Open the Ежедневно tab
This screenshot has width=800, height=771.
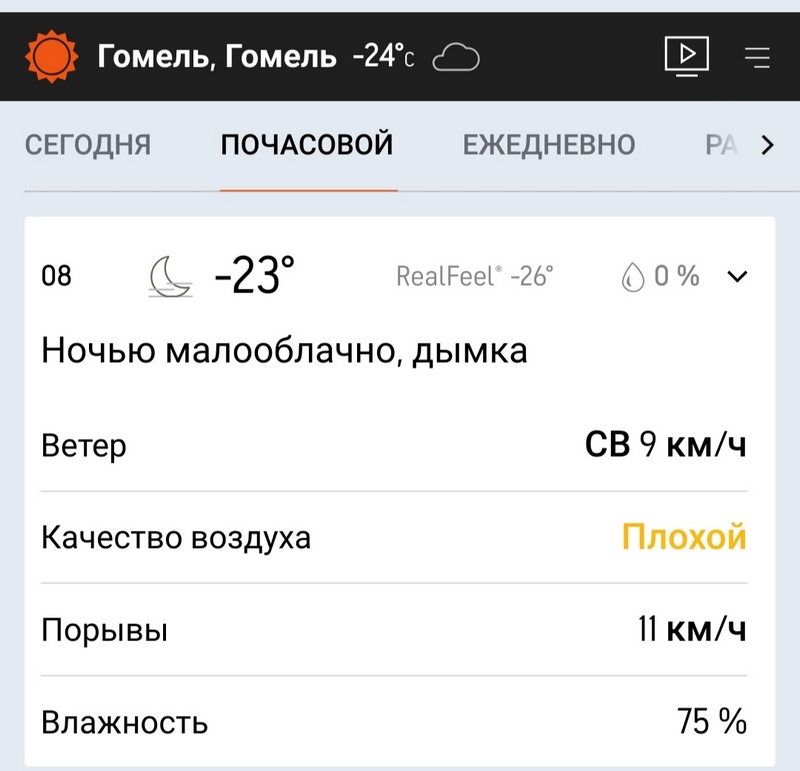click(x=549, y=145)
